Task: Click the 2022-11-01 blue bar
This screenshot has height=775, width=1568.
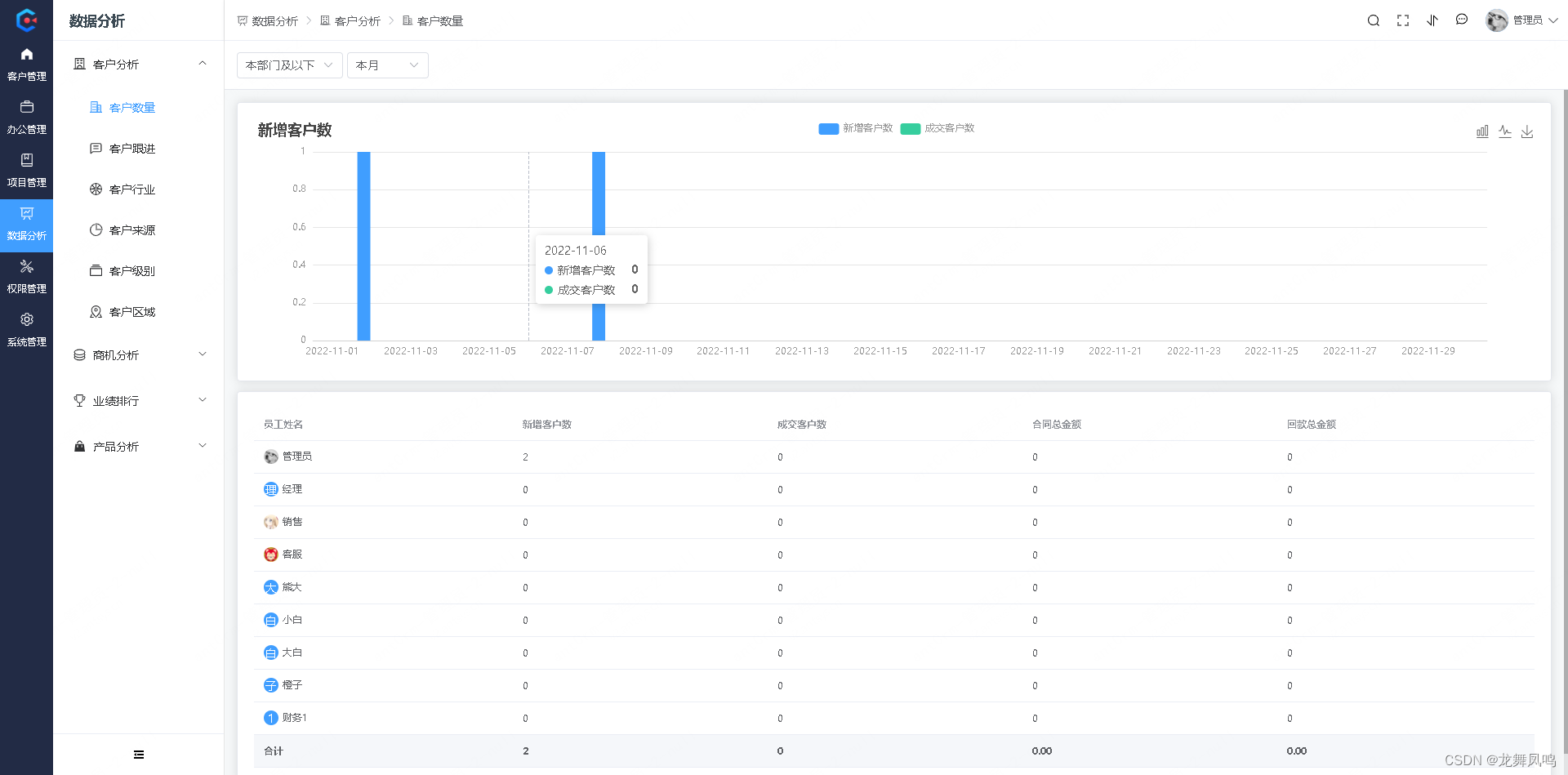Action: (364, 246)
